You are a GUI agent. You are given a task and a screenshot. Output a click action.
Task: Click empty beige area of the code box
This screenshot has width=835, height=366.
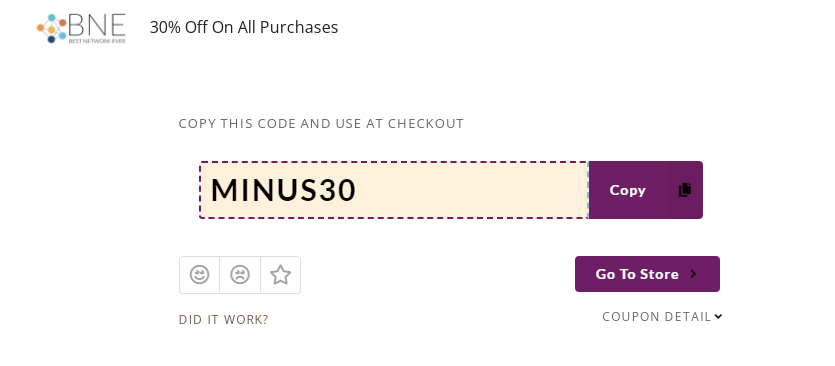click(x=469, y=190)
